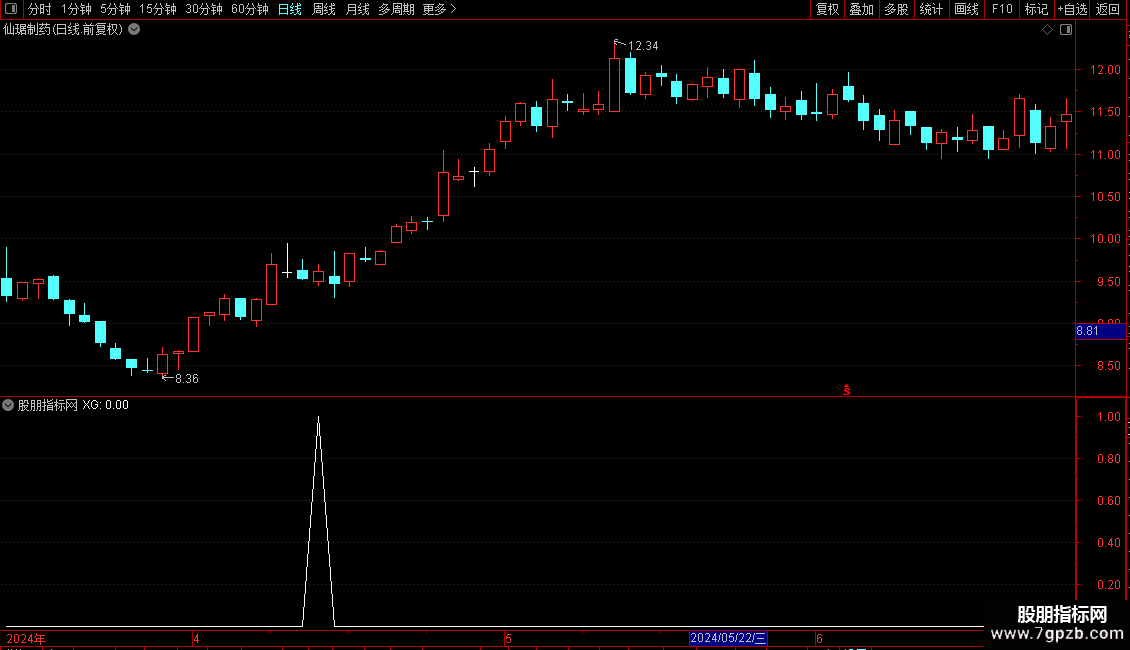Select the 2024/05/22 date marker
Screen dimensions: 1130x650
(728, 638)
